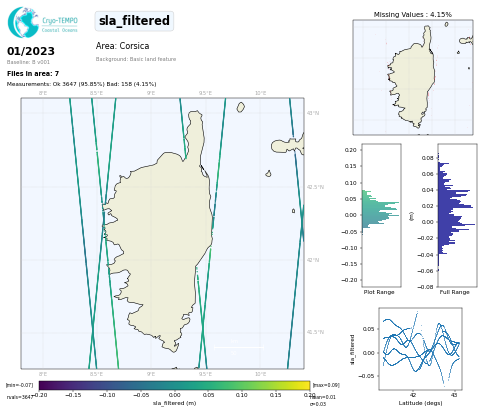Click the tiny island east of Corsica
The width and height of the screenshot is (492, 410).
[293, 211]
